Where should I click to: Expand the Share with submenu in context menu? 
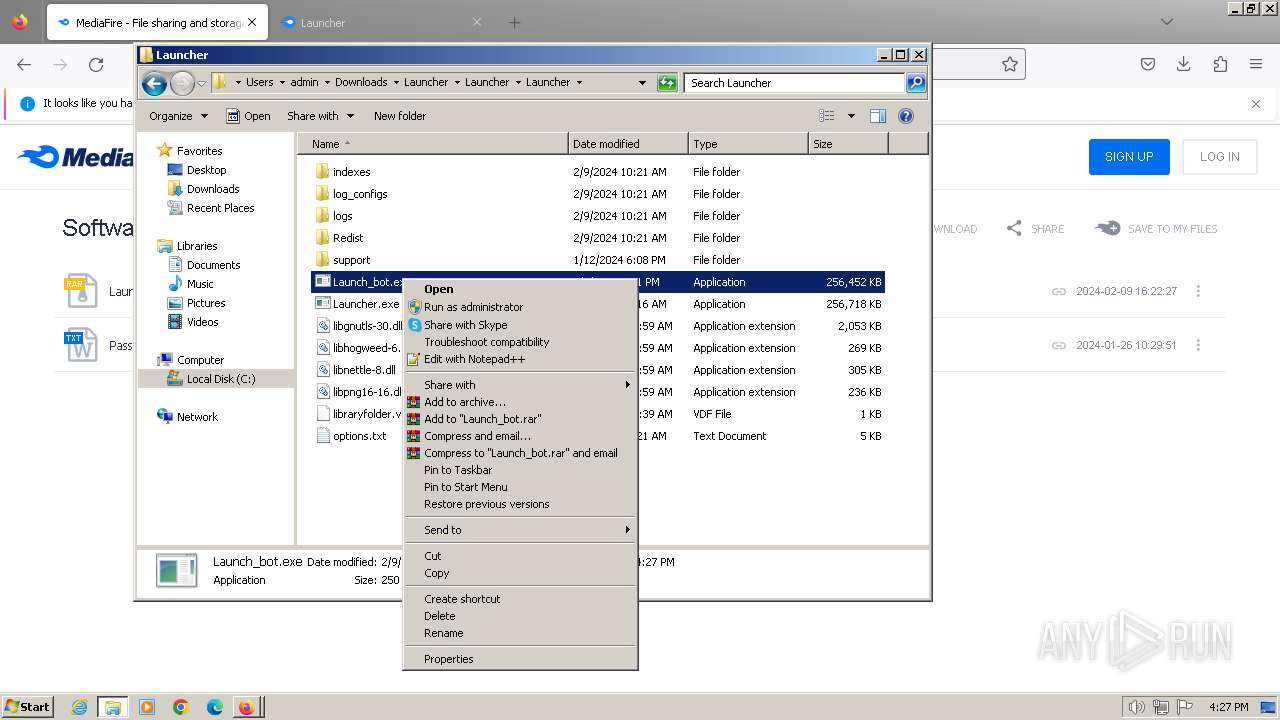pyautogui.click(x=520, y=385)
